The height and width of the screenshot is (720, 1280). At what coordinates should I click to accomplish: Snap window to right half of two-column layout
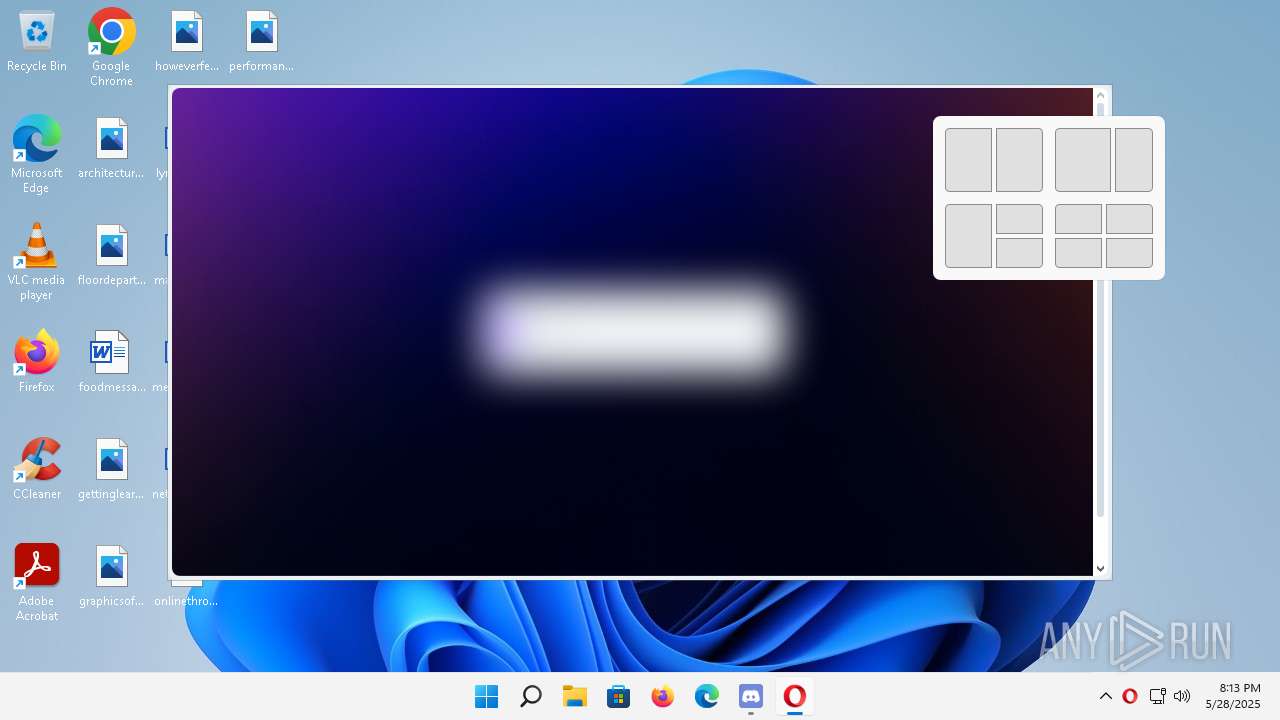(x=1019, y=160)
